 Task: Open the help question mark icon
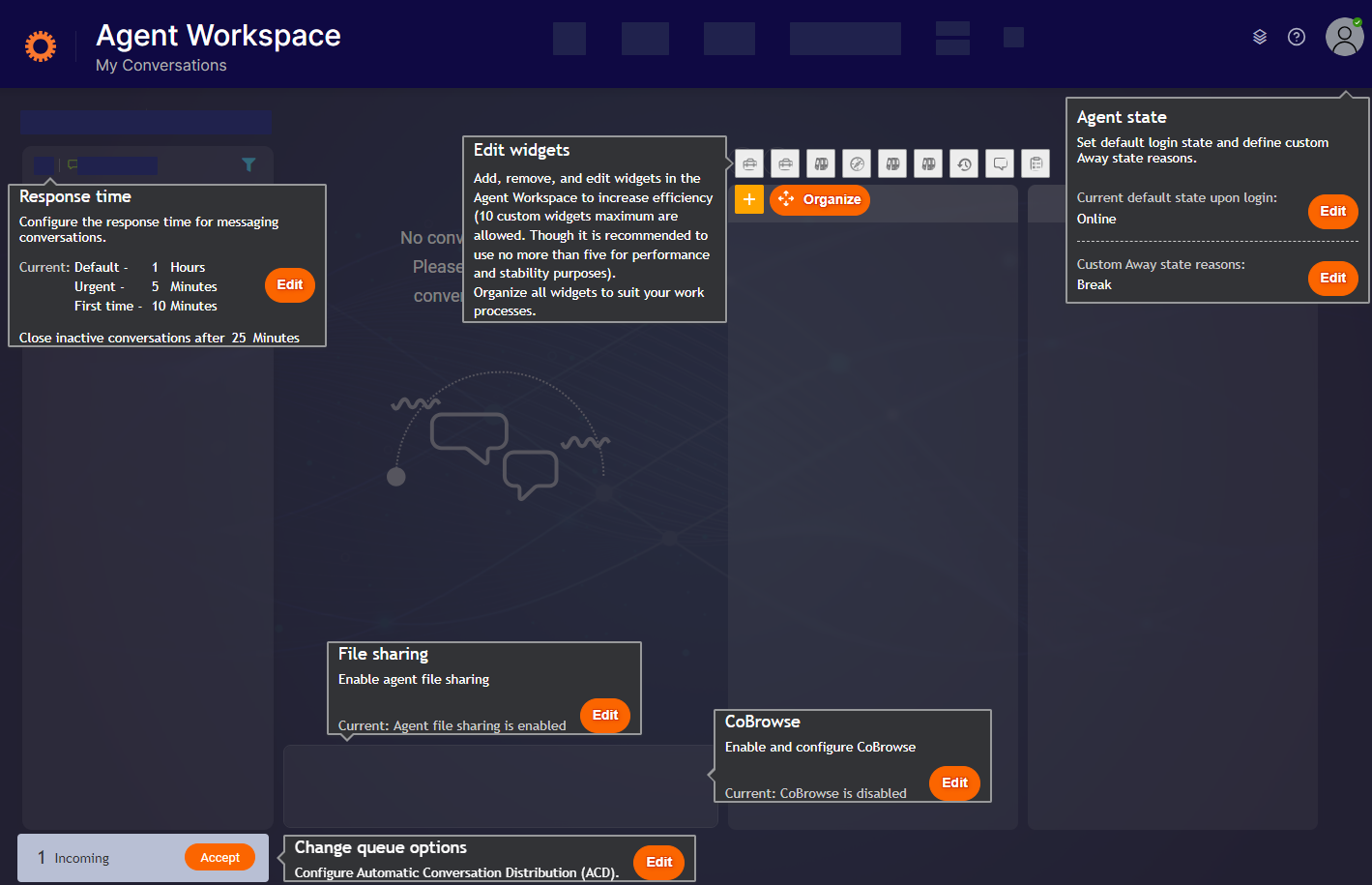(x=1297, y=37)
